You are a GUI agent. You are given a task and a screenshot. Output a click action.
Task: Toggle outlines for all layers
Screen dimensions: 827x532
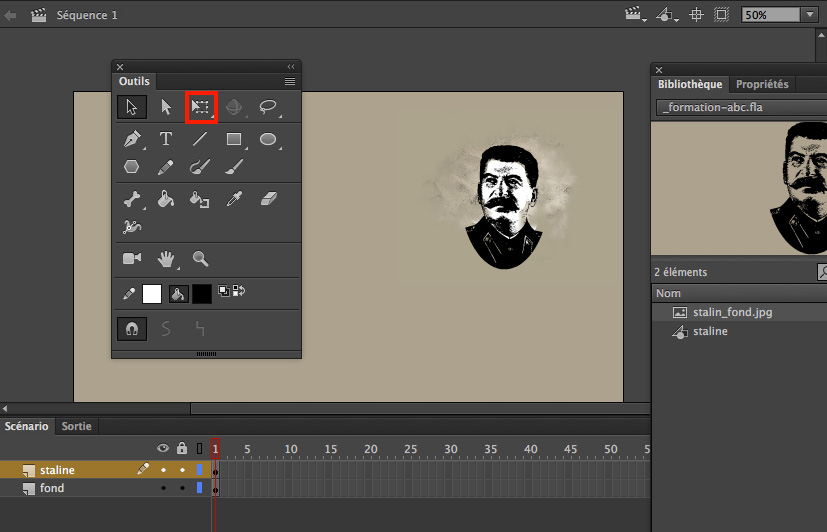point(199,449)
